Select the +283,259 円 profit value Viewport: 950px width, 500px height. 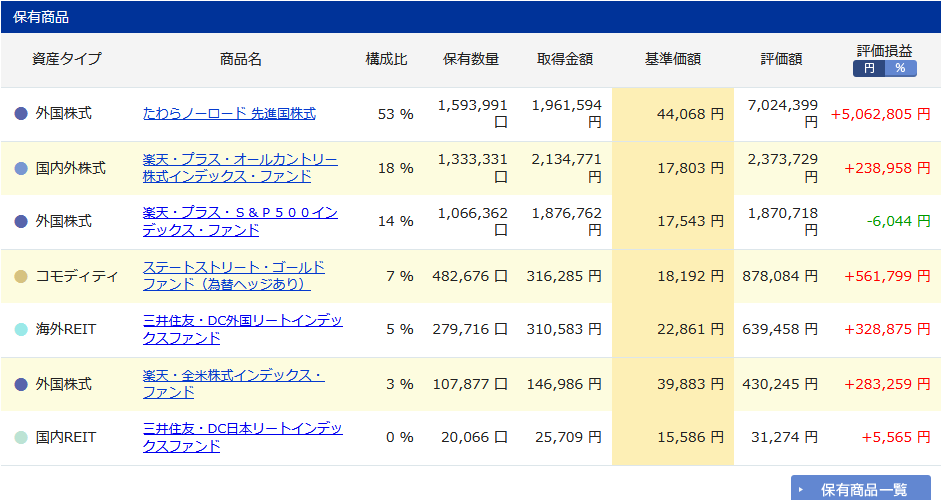(x=887, y=384)
